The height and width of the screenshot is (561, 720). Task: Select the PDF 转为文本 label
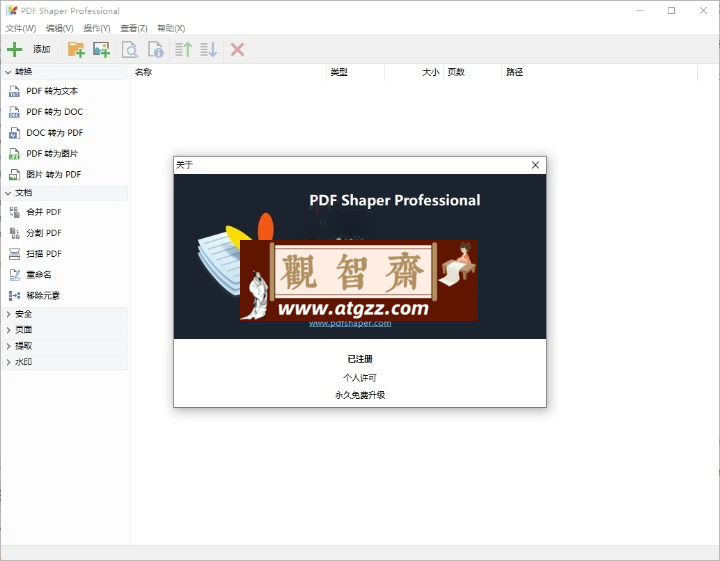[x=52, y=91]
